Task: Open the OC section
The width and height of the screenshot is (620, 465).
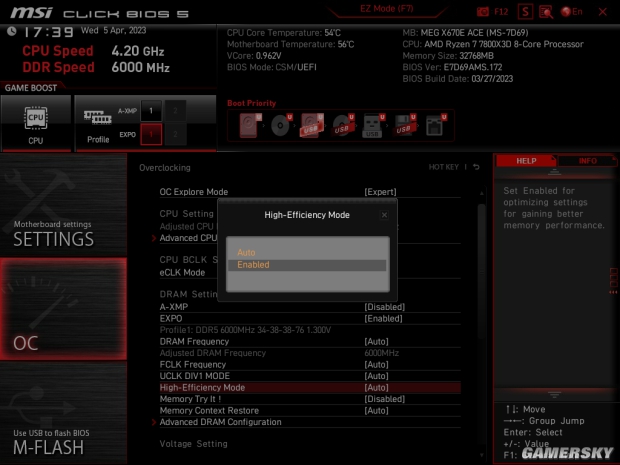Action: point(63,309)
